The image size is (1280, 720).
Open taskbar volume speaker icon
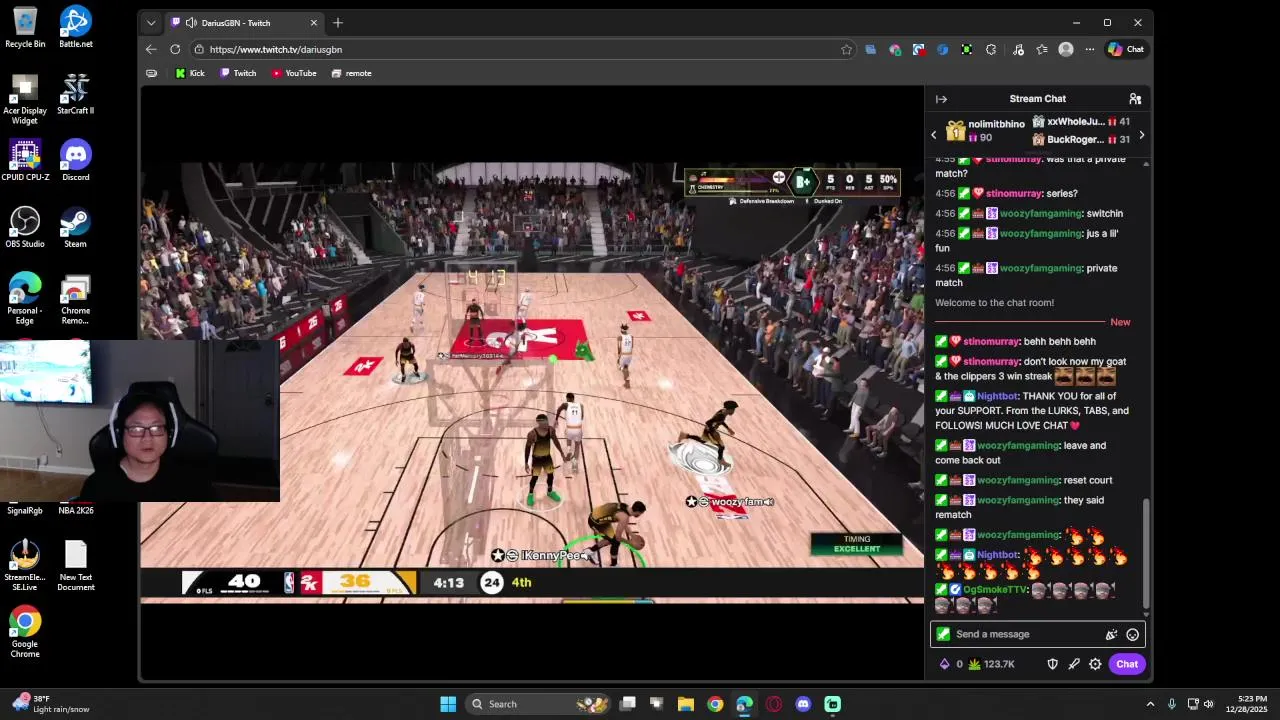point(1208,704)
